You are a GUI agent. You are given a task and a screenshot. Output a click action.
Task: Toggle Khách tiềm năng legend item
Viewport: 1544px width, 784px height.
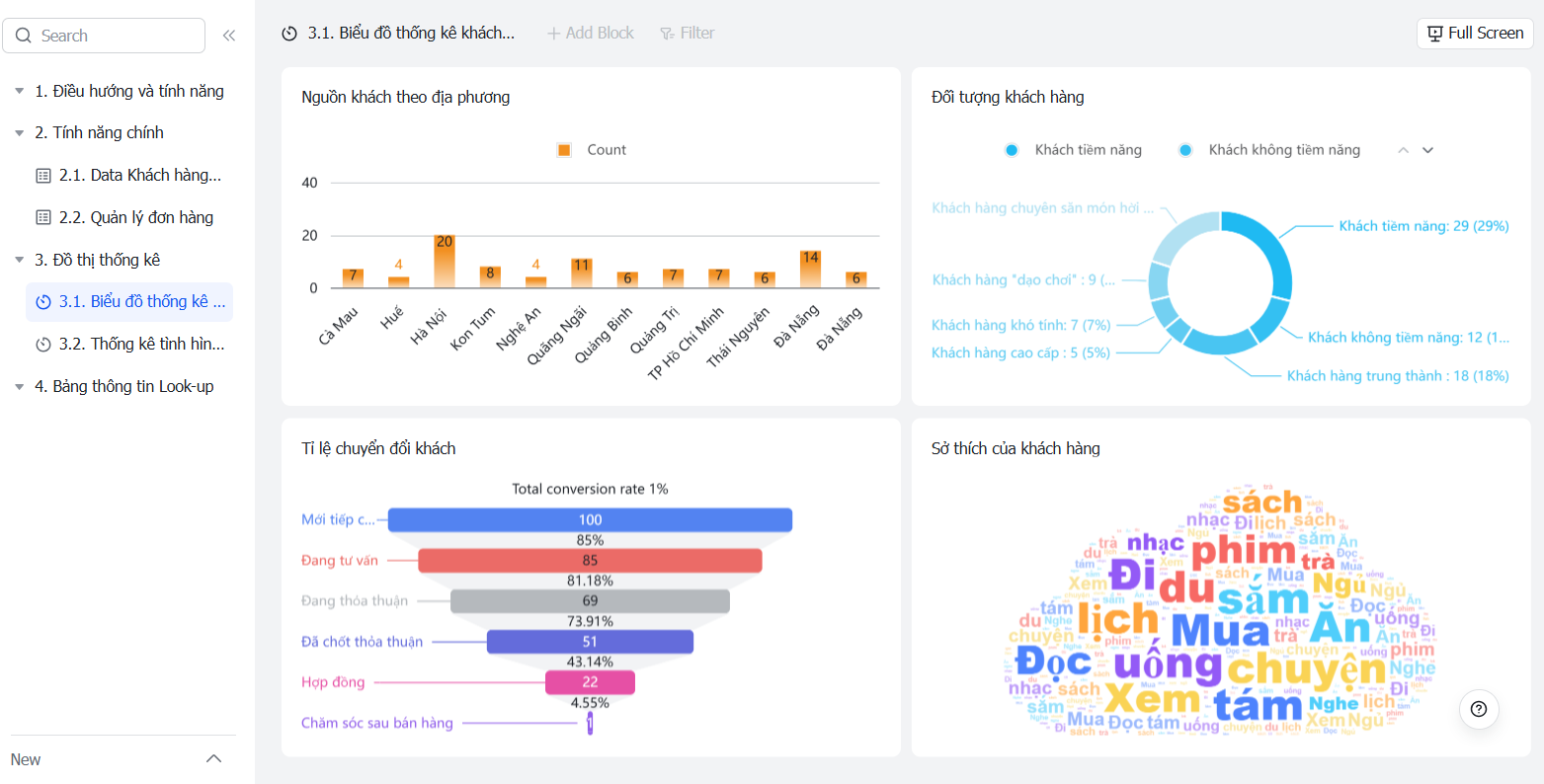click(1073, 150)
